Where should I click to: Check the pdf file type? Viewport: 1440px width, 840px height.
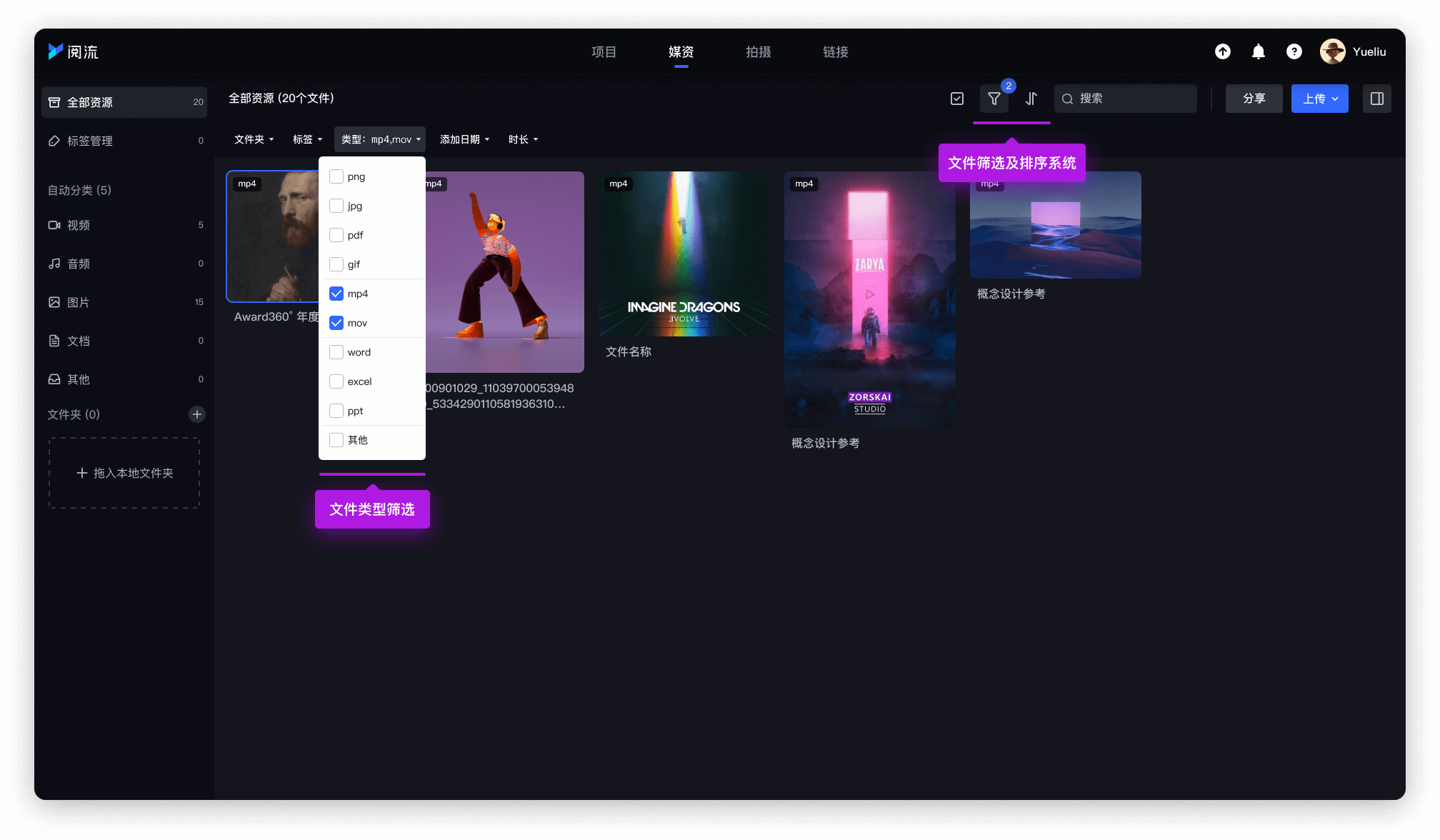pyautogui.click(x=336, y=235)
